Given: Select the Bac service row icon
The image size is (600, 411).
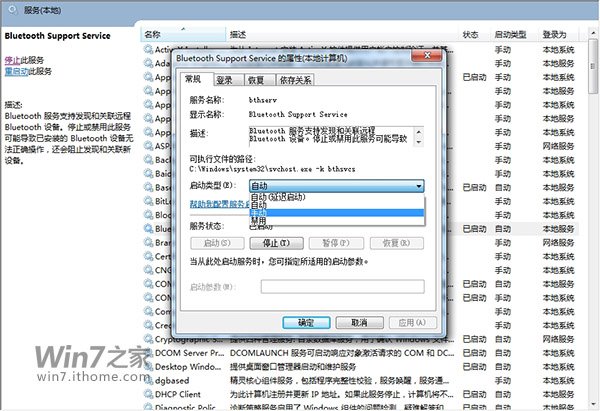Looking at the screenshot, I should 148,160.
